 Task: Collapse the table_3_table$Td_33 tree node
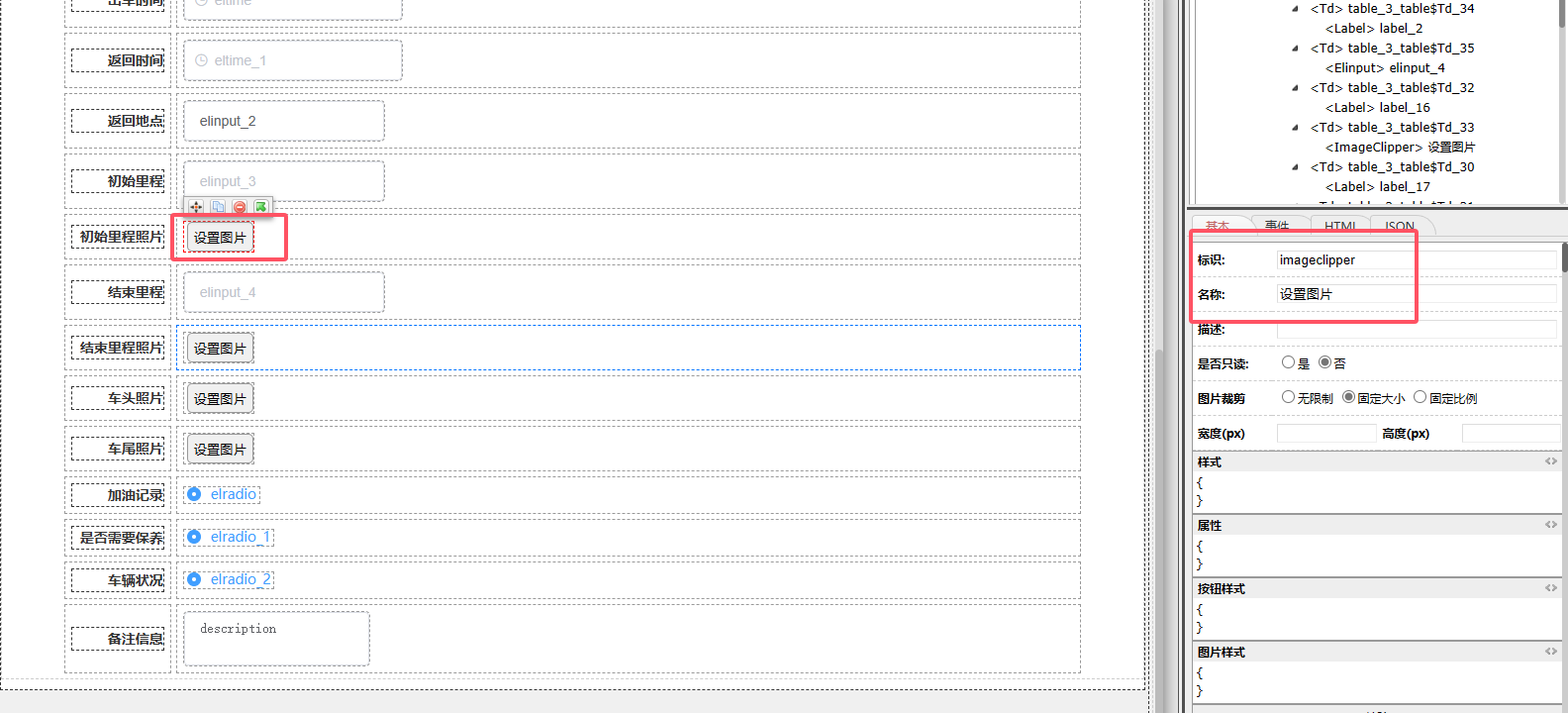1295,128
